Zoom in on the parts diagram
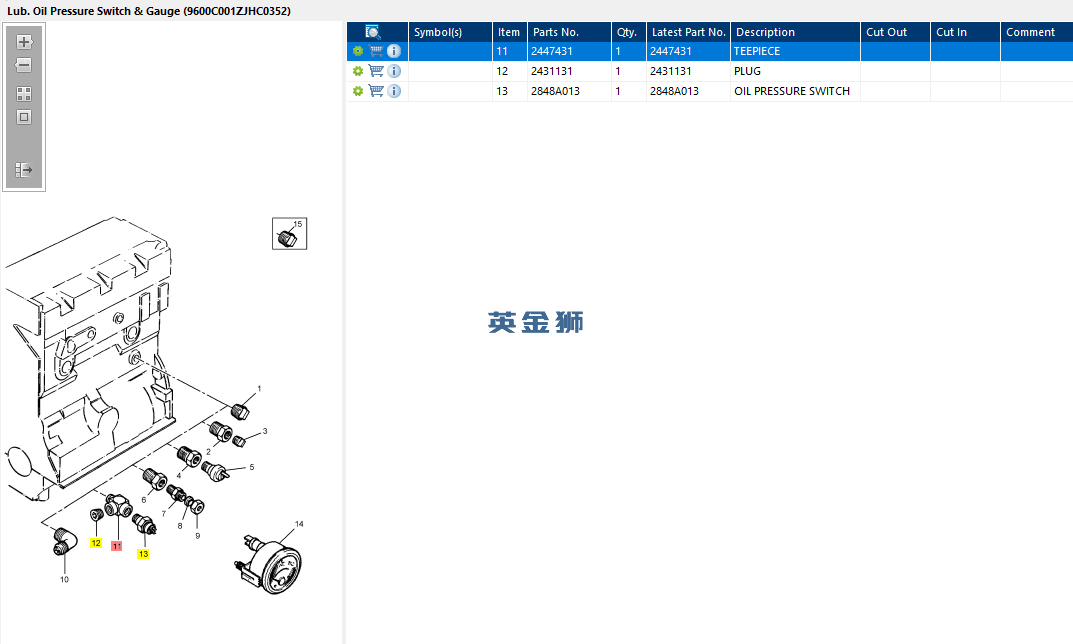 (24, 42)
